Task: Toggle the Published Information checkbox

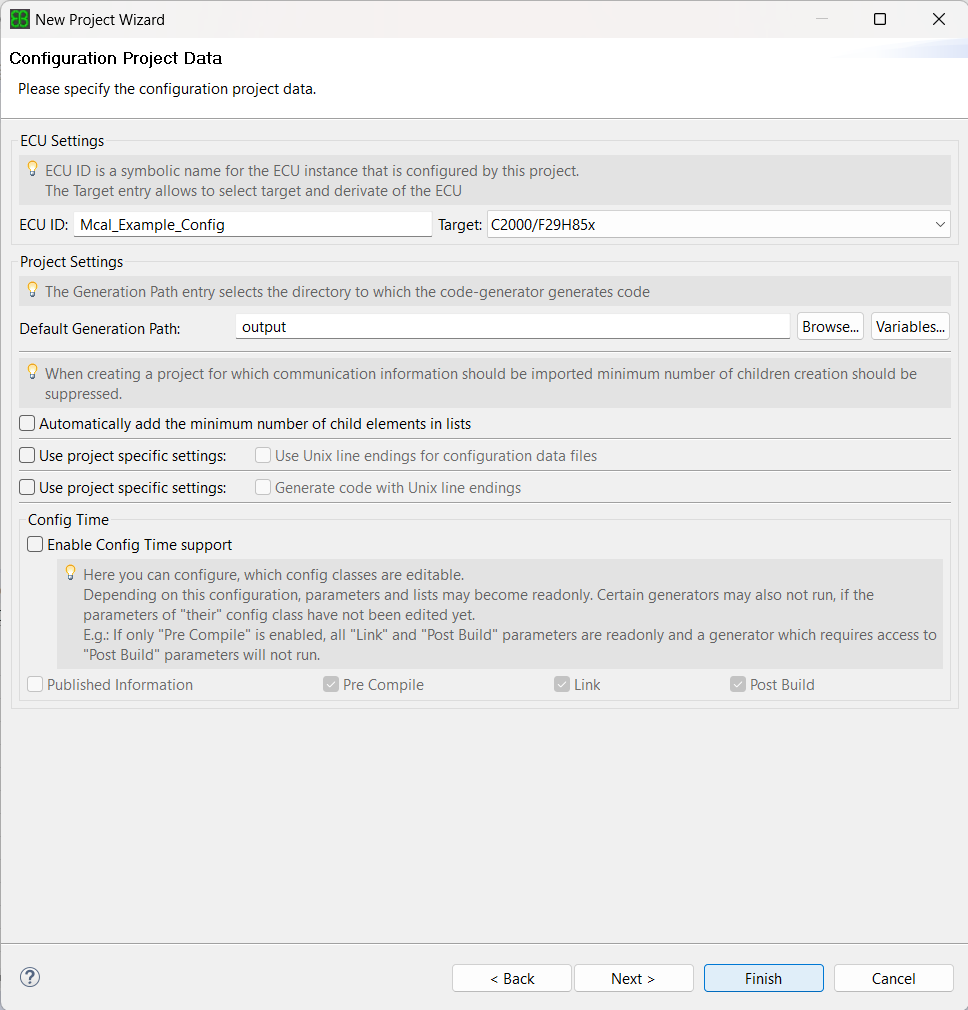Action: (35, 684)
